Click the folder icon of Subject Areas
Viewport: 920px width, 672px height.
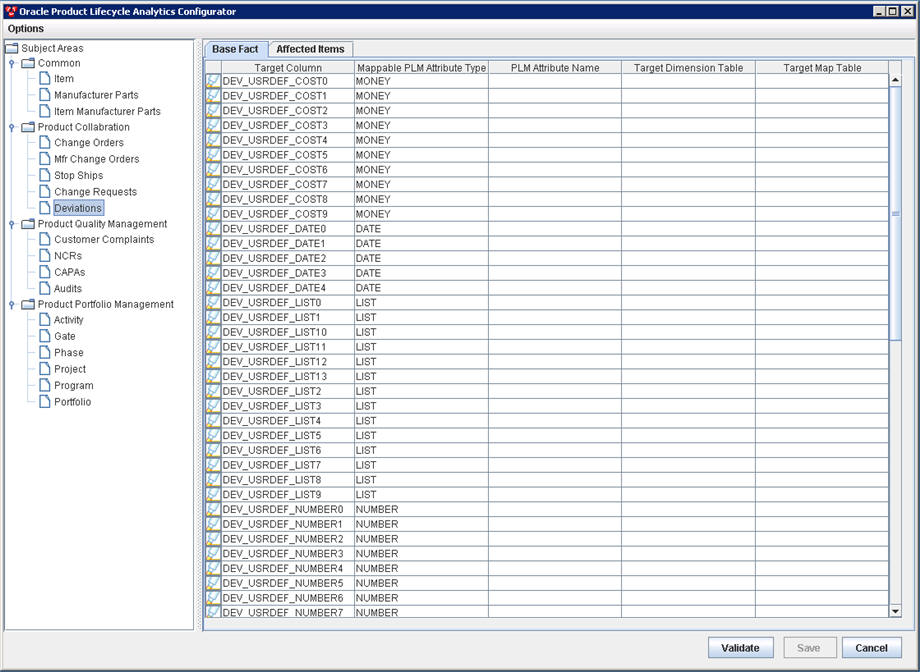click(x=12, y=48)
